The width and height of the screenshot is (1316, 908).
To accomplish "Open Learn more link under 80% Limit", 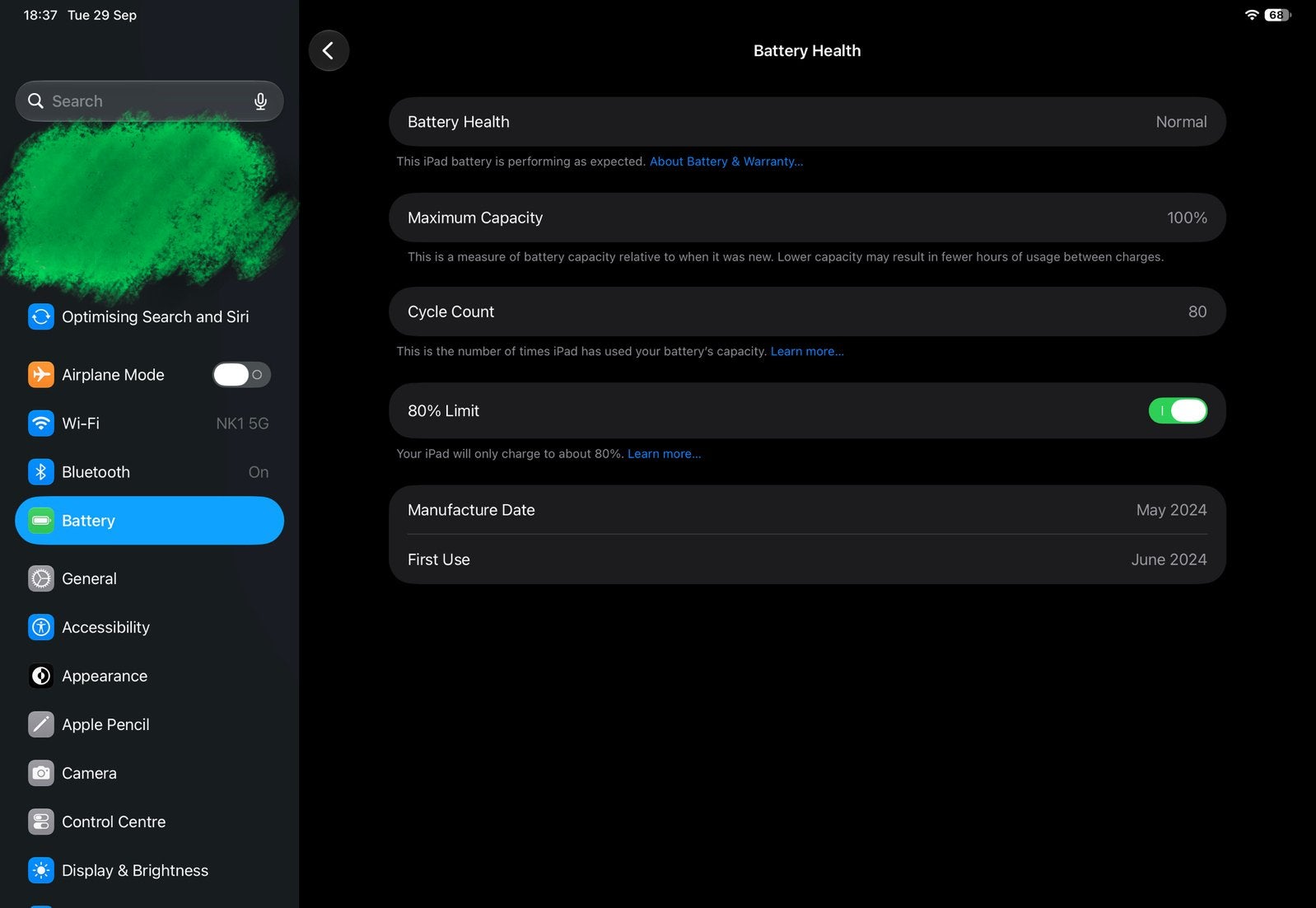I will pyautogui.click(x=665, y=454).
